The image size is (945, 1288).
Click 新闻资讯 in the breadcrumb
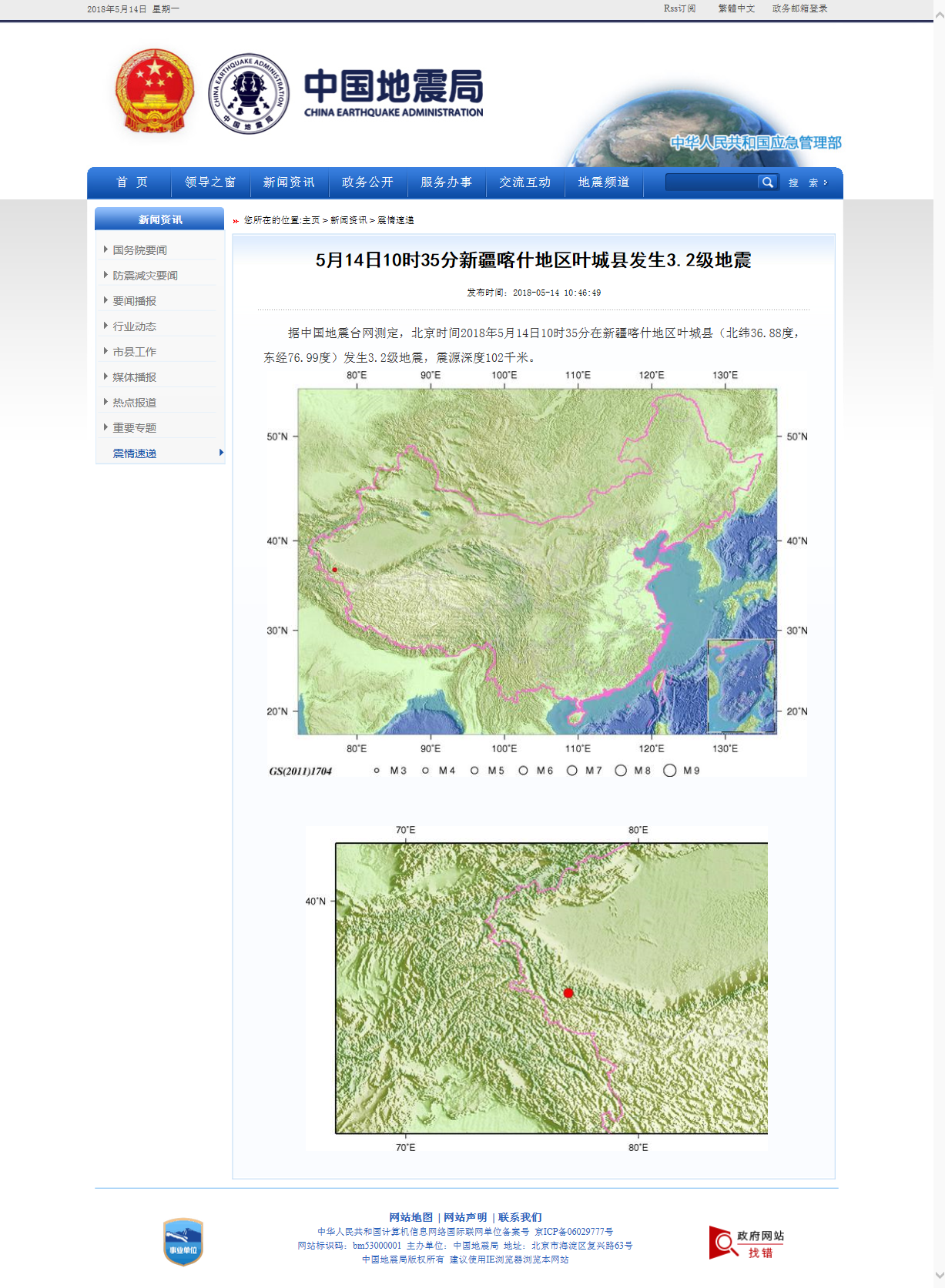tap(349, 220)
